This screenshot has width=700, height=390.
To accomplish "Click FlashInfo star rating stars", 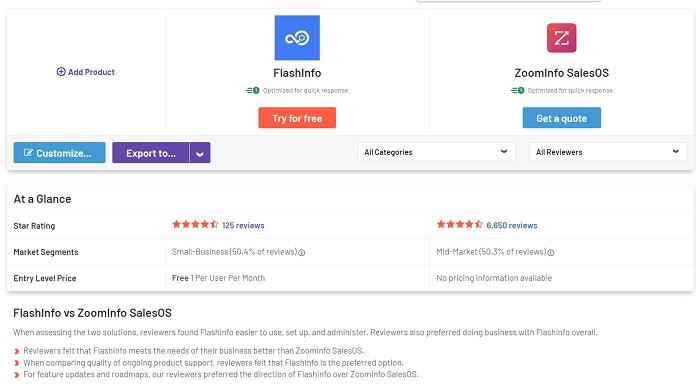I will point(195,224).
